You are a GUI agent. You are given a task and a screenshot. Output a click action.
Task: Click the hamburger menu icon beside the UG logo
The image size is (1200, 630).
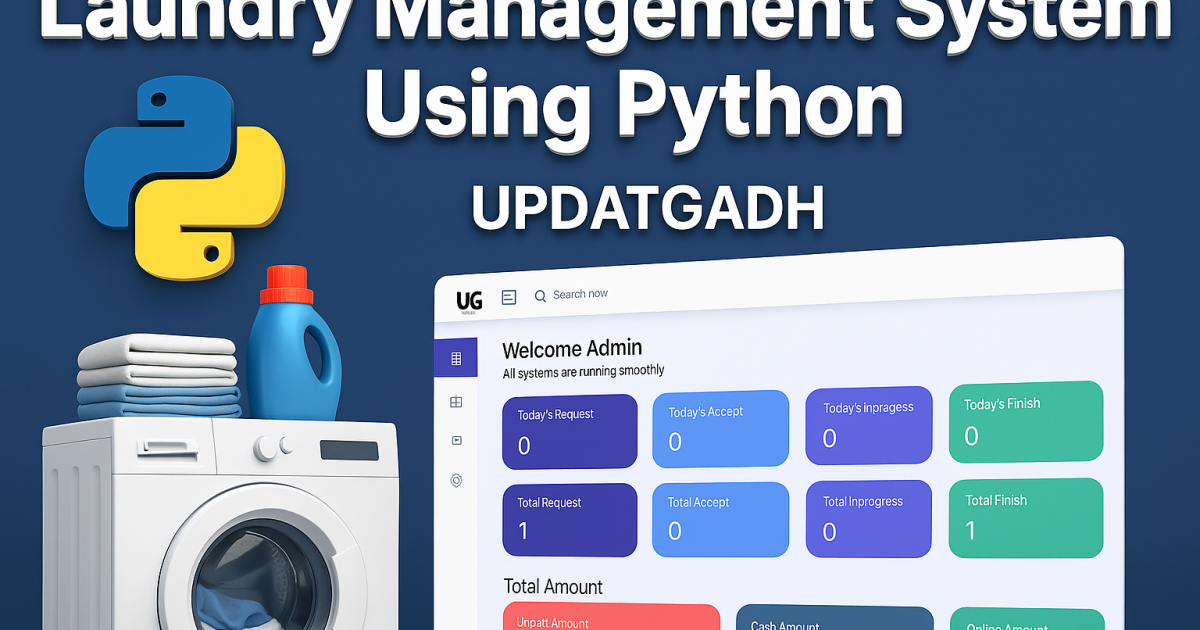pyautogui.click(x=508, y=297)
